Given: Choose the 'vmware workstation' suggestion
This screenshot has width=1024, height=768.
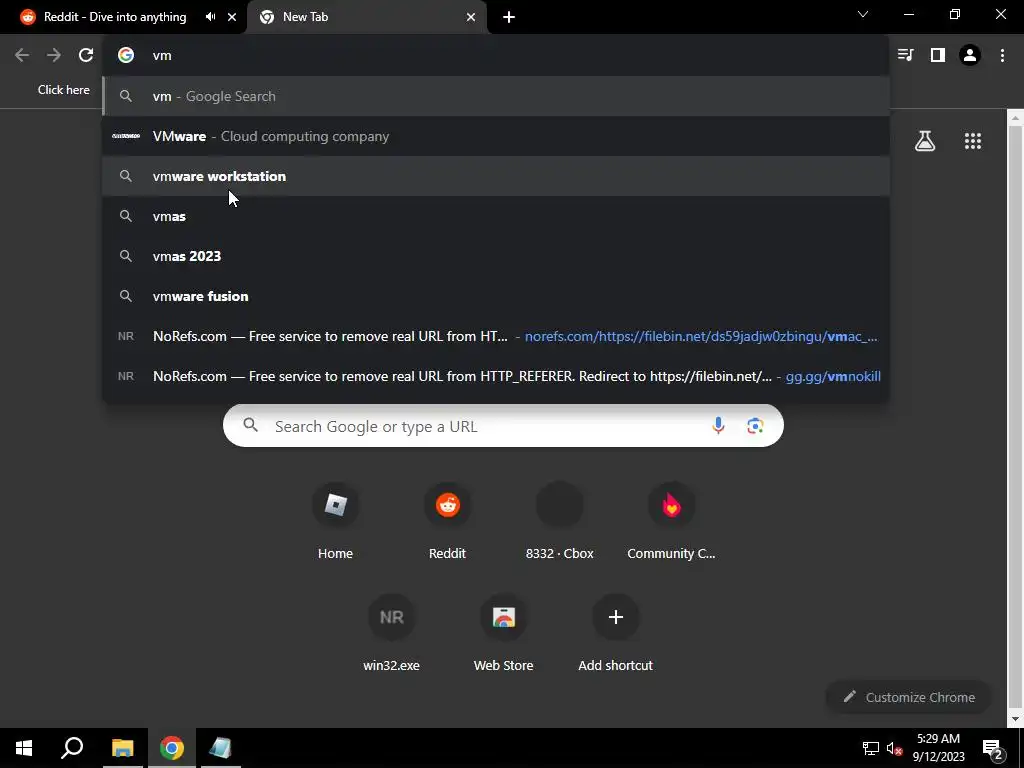Looking at the screenshot, I should click(496, 176).
